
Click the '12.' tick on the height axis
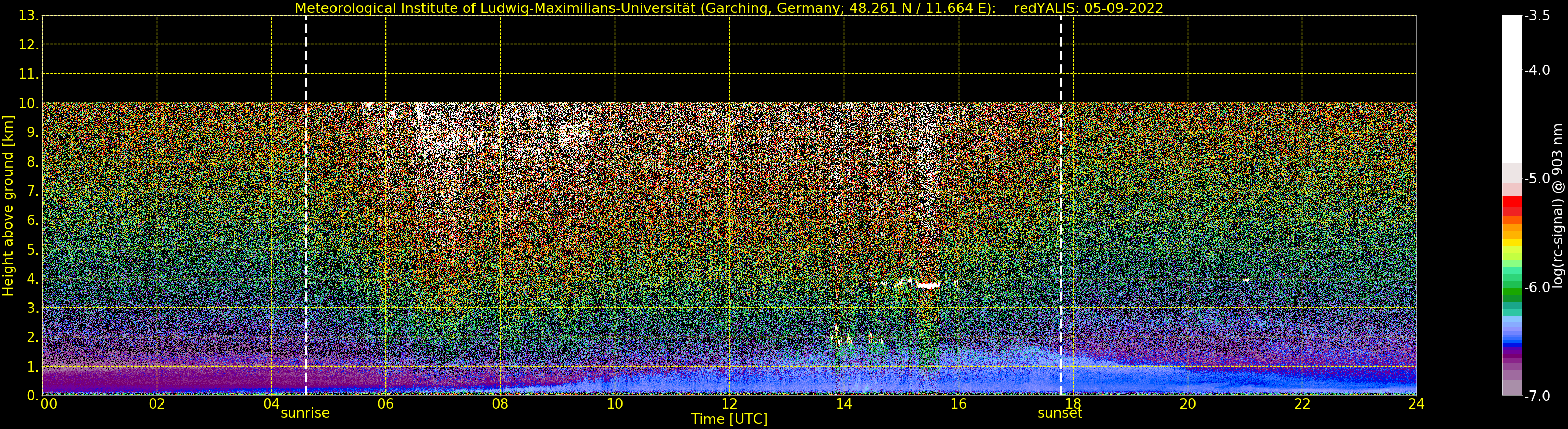tap(29, 45)
